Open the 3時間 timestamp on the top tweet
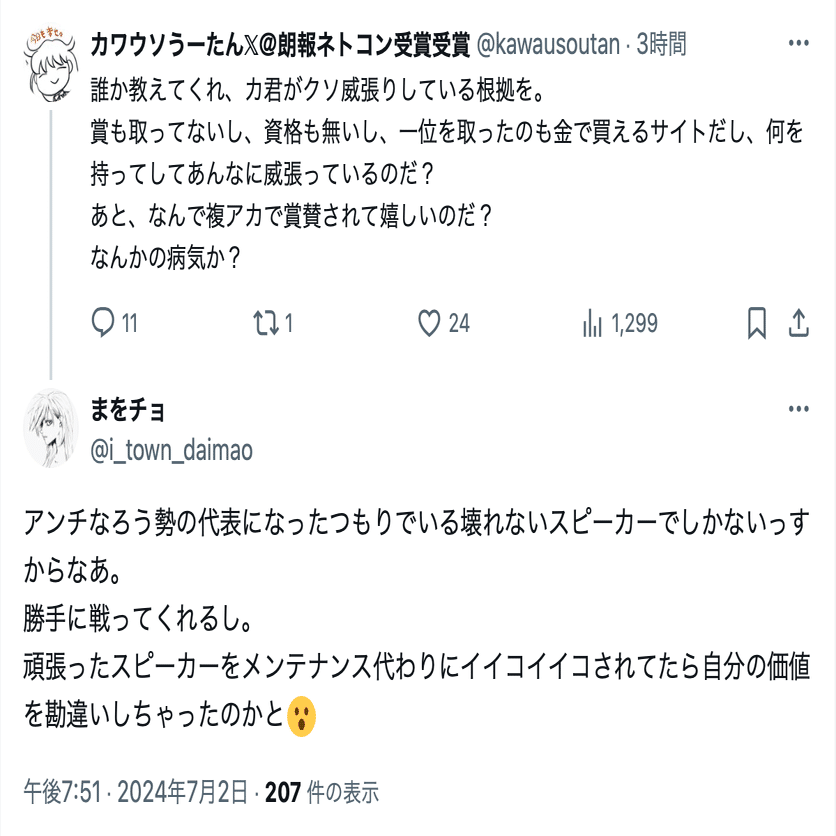Viewport: 836px width, 836px height. coord(661,45)
